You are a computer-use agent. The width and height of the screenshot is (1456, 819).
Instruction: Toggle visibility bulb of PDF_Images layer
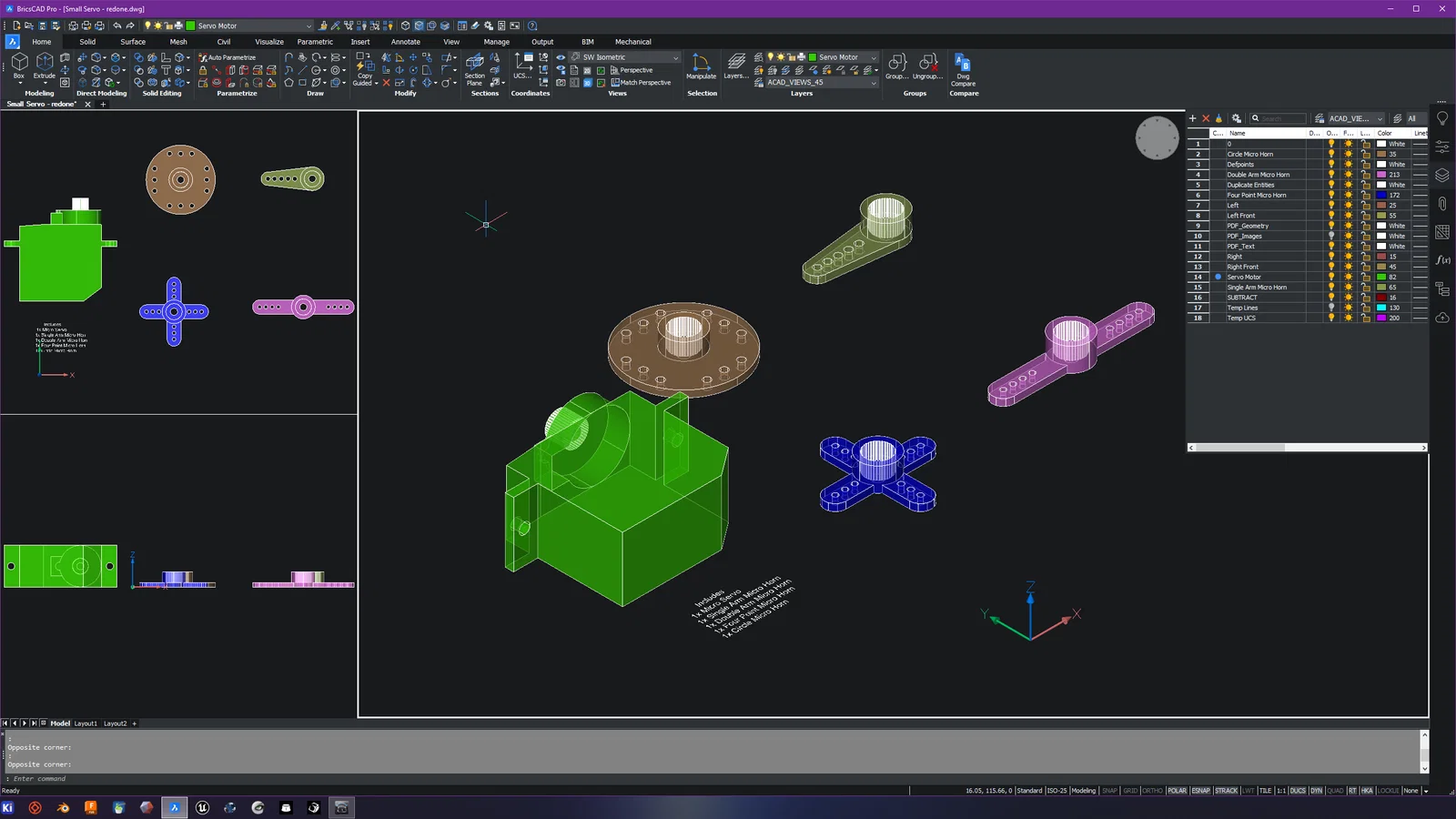pos(1331,236)
